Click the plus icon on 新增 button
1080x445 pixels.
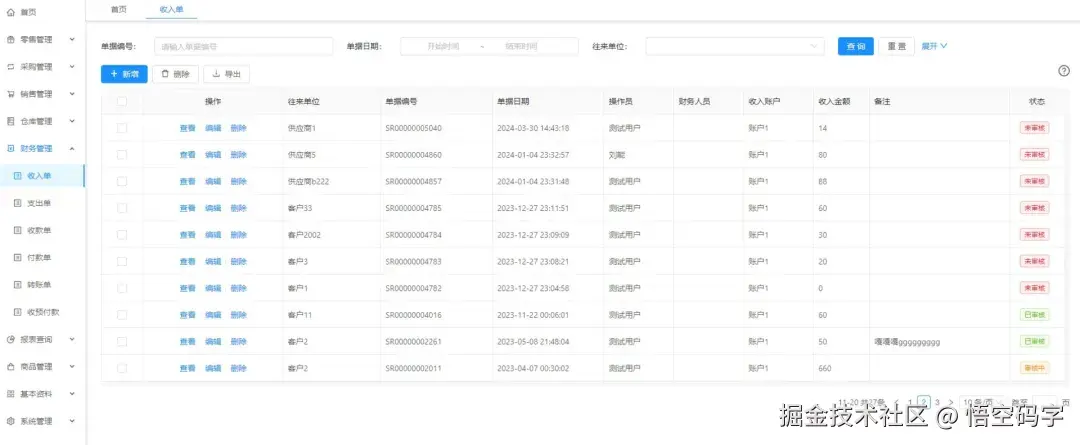pos(114,74)
